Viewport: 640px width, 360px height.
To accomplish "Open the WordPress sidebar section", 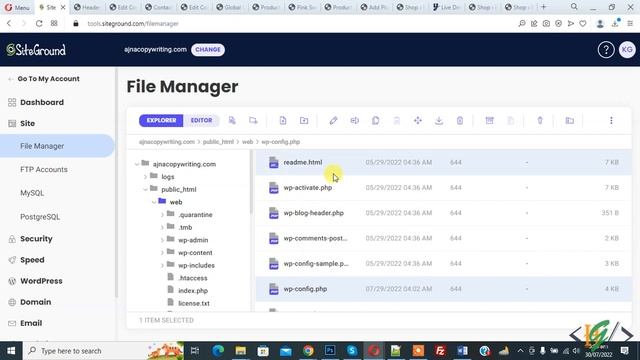I will [x=41, y=281].
